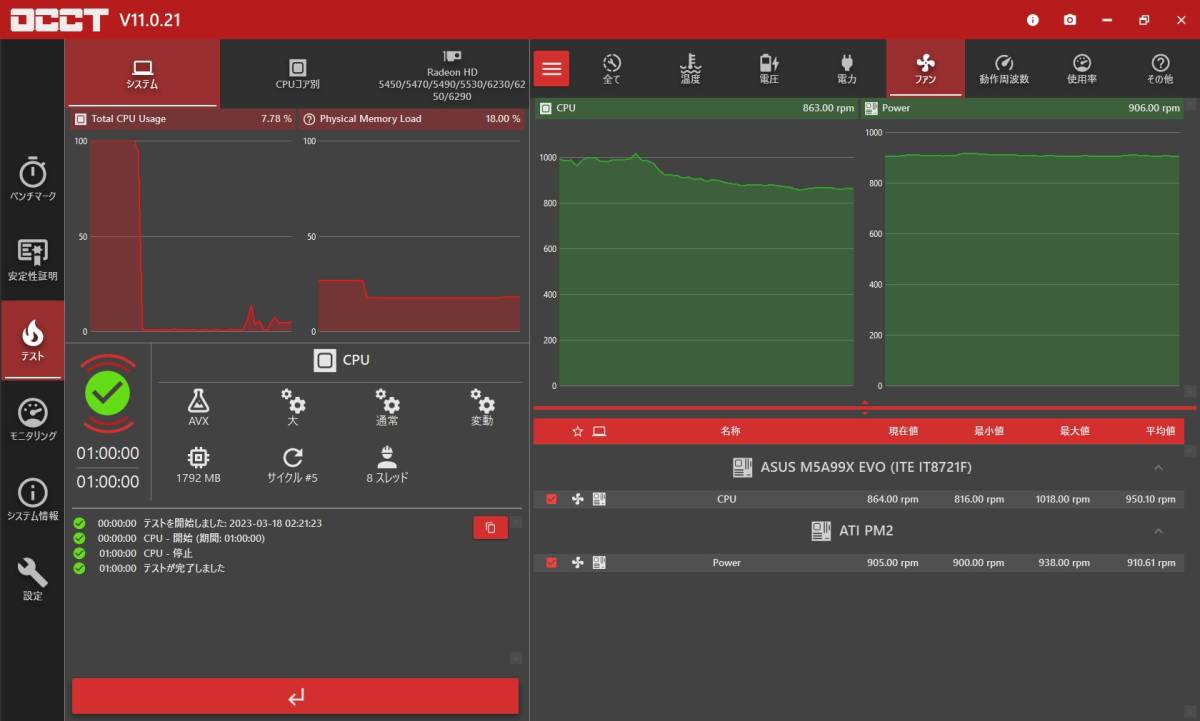The height and width of the screenshot is (721, 1200).
Task: Switch to the 全て sensor tab
Action: [x=612, y=68]
